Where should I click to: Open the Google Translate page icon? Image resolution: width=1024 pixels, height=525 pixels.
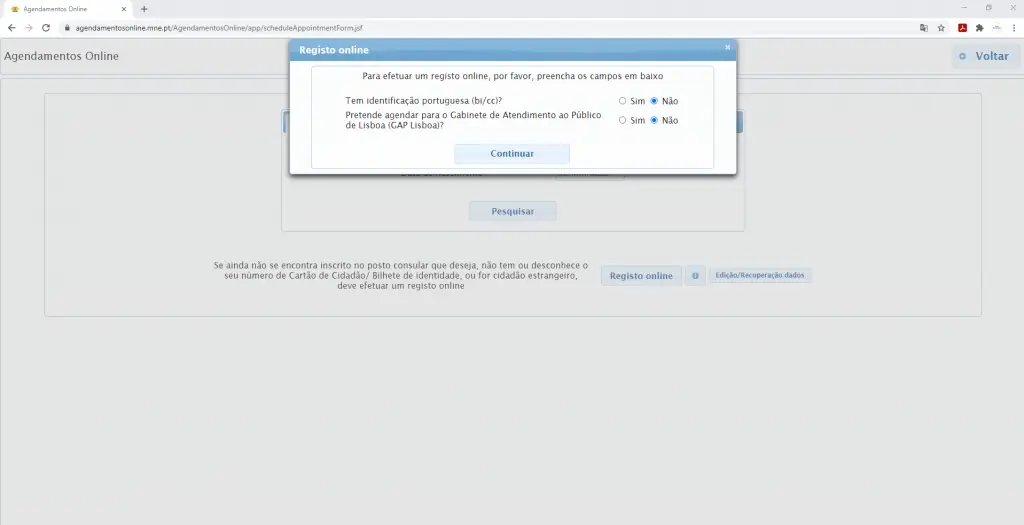click(924, 28)
